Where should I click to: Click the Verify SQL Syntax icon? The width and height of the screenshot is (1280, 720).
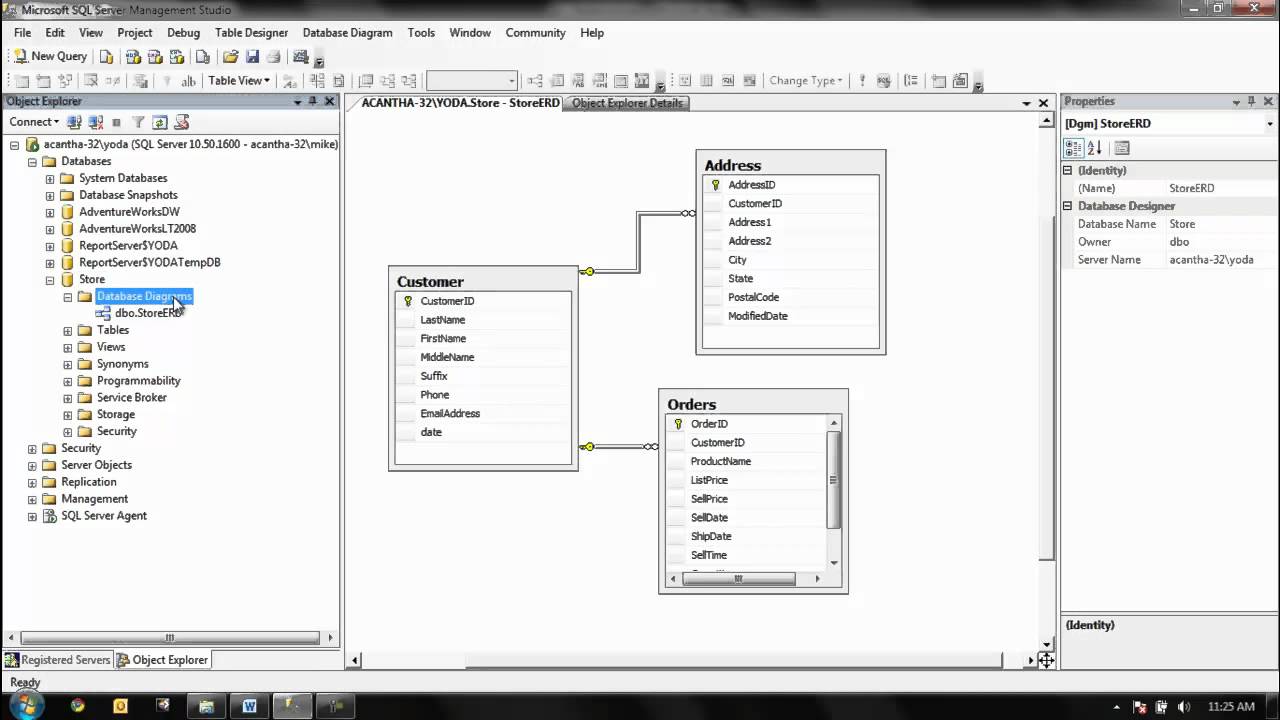coord(884,80)
